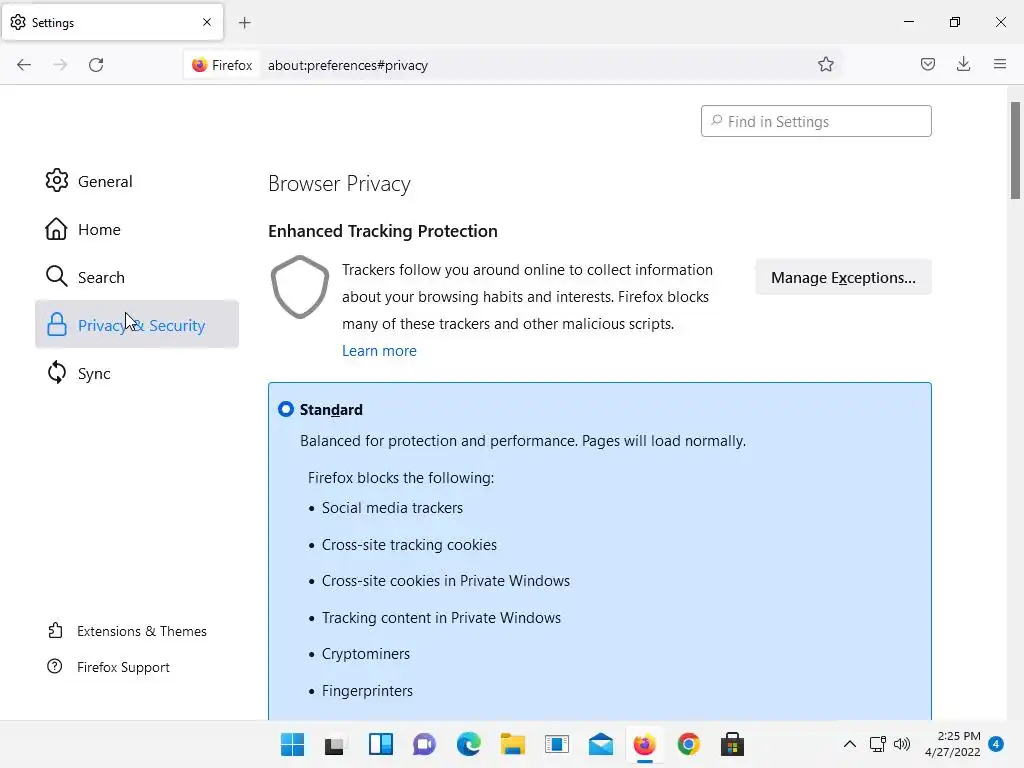The image size is (1024, 768).
Task: Click 'Tracking content in Private Windows' text
Action: [x=441, y=618]
